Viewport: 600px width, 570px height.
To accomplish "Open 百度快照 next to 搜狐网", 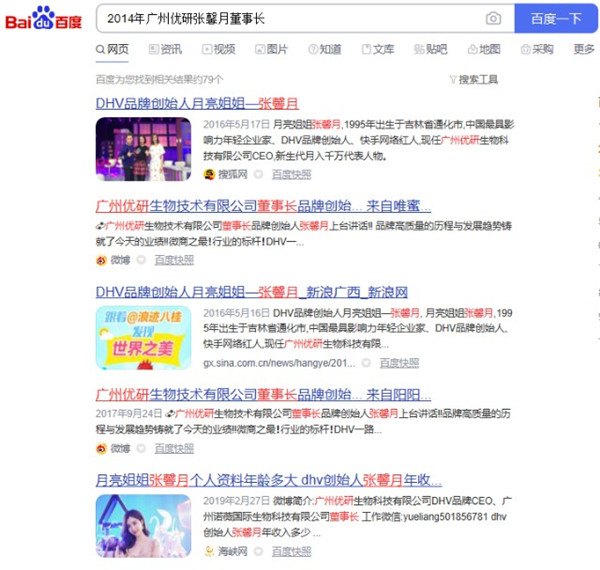I will pyautogui.click(x=291, y=174).
